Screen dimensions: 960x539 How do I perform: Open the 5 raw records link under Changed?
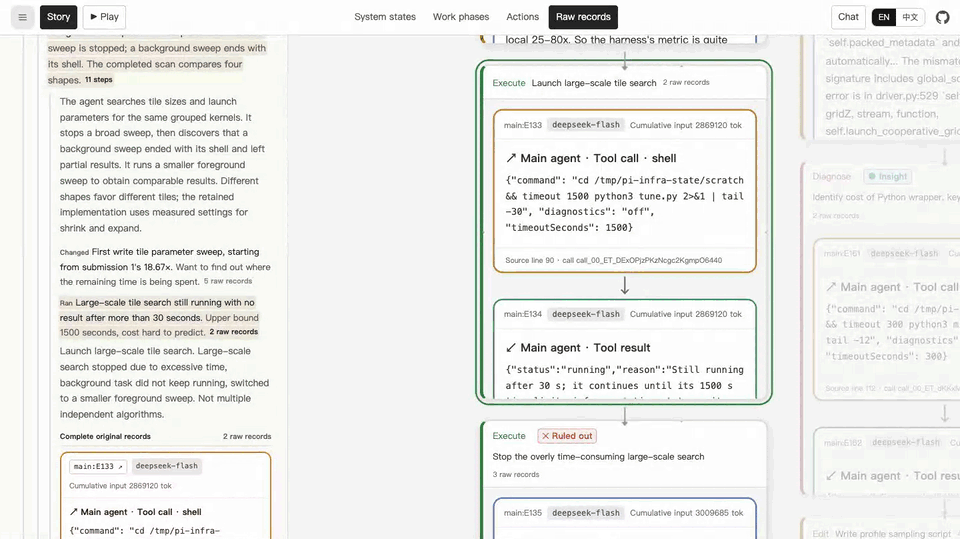point(228,281)
